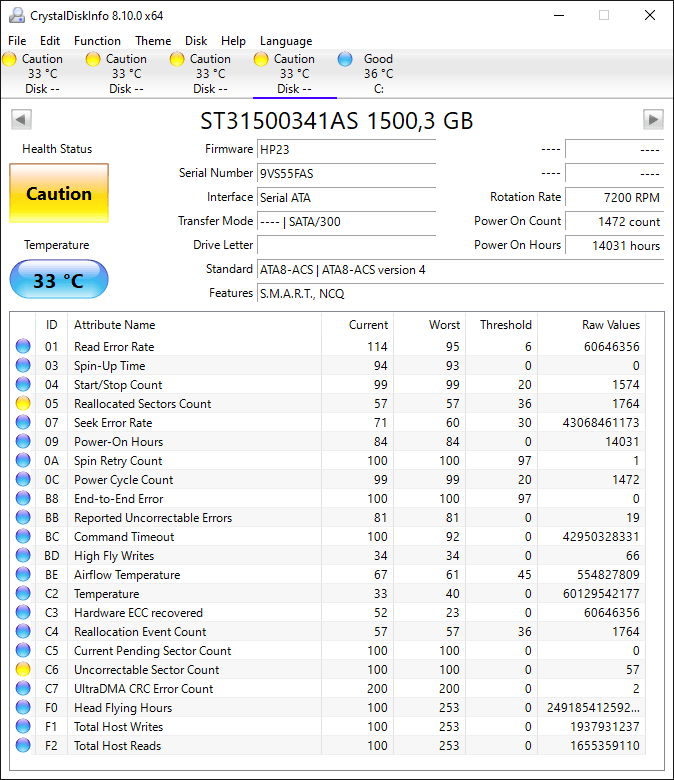Screen dimensions: 674x780
Task: Open the Help menu
Action: click(233, 41)
